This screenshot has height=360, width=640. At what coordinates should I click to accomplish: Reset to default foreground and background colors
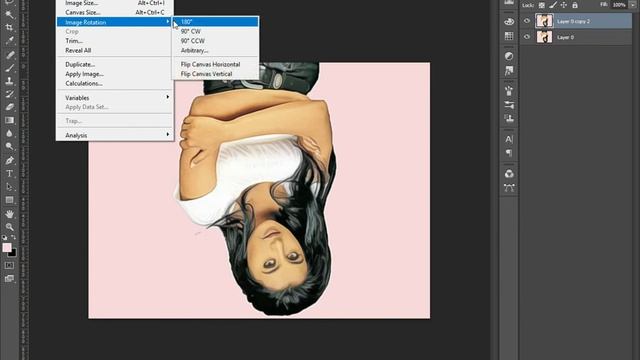pos(4,237)
